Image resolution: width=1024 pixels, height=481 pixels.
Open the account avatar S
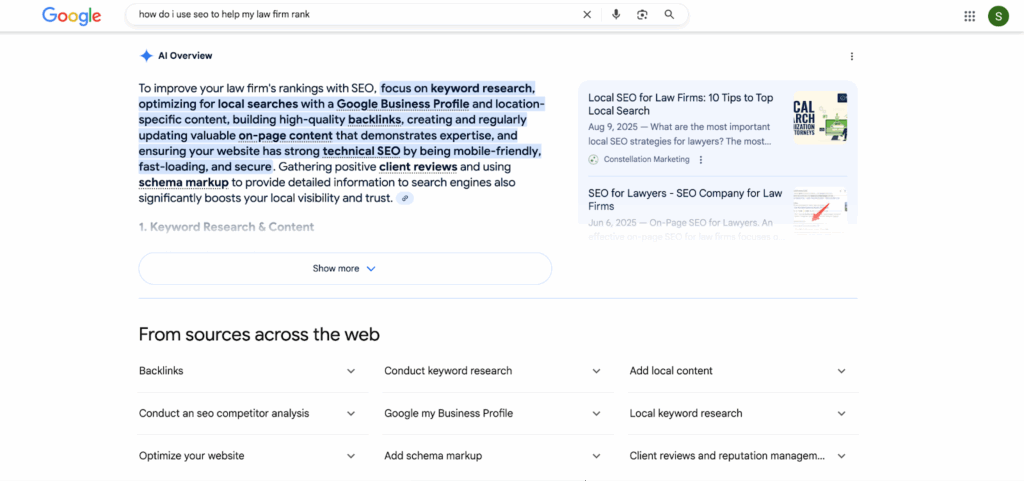point(999,16)
